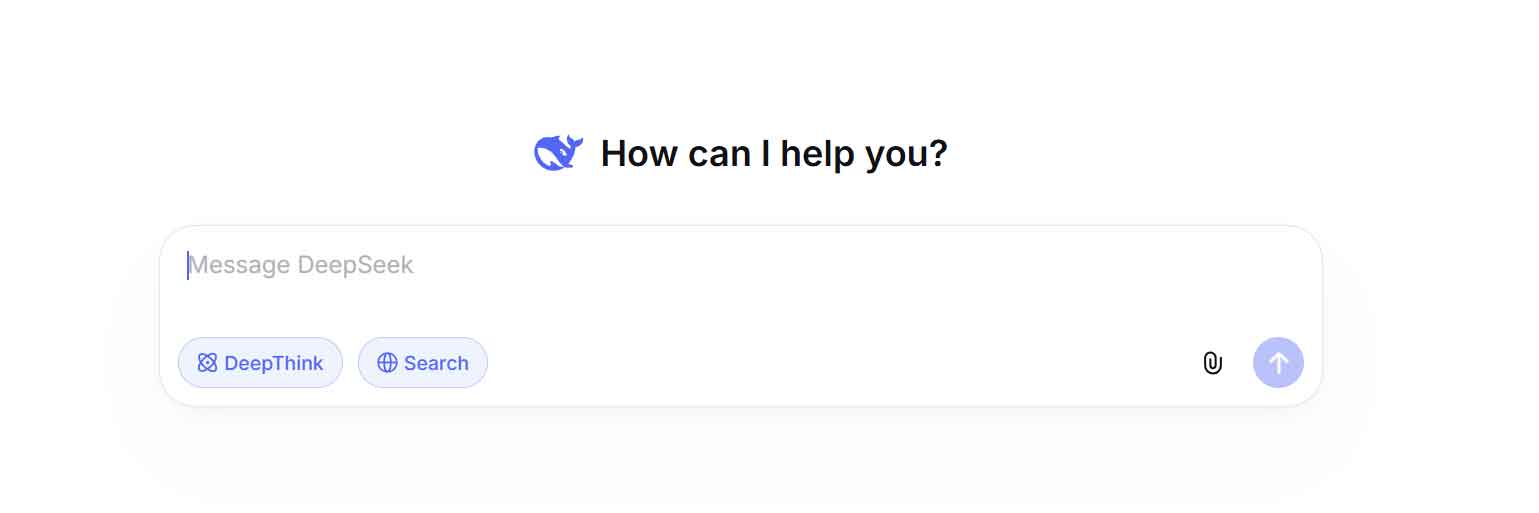This screenshot has height=513, width=1539.
Task: Toggle the DeepThink mode on
Action: click(260, 363)
